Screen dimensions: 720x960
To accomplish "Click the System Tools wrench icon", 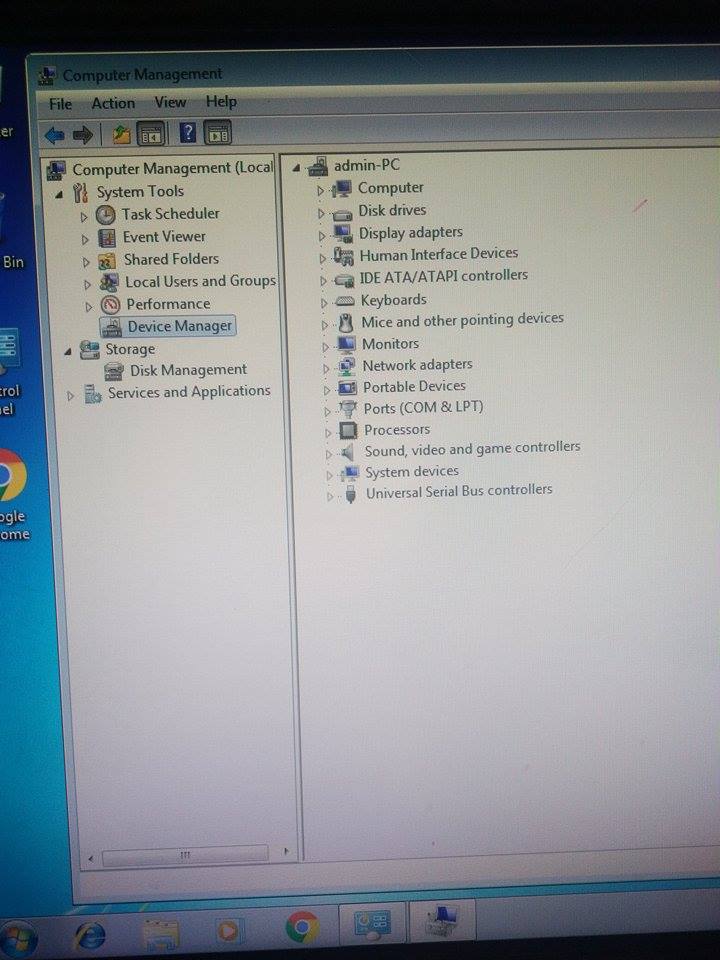I will [80, 192].
